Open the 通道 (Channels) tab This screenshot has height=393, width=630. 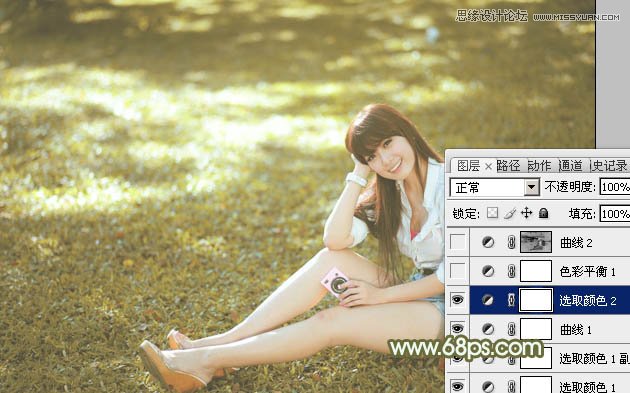click(x=570, y=166)
